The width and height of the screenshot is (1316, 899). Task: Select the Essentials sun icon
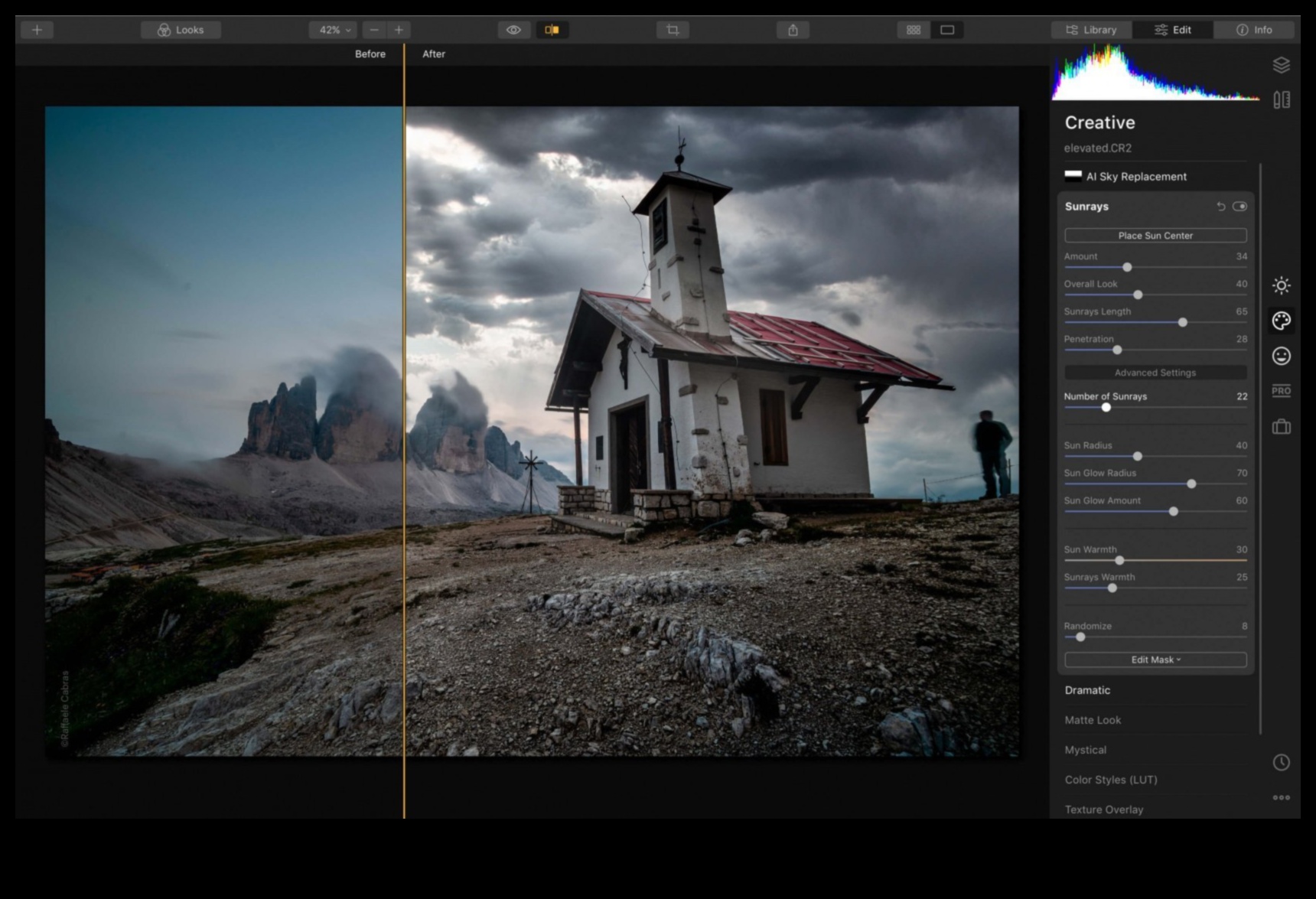click(x=1281, y=285)
